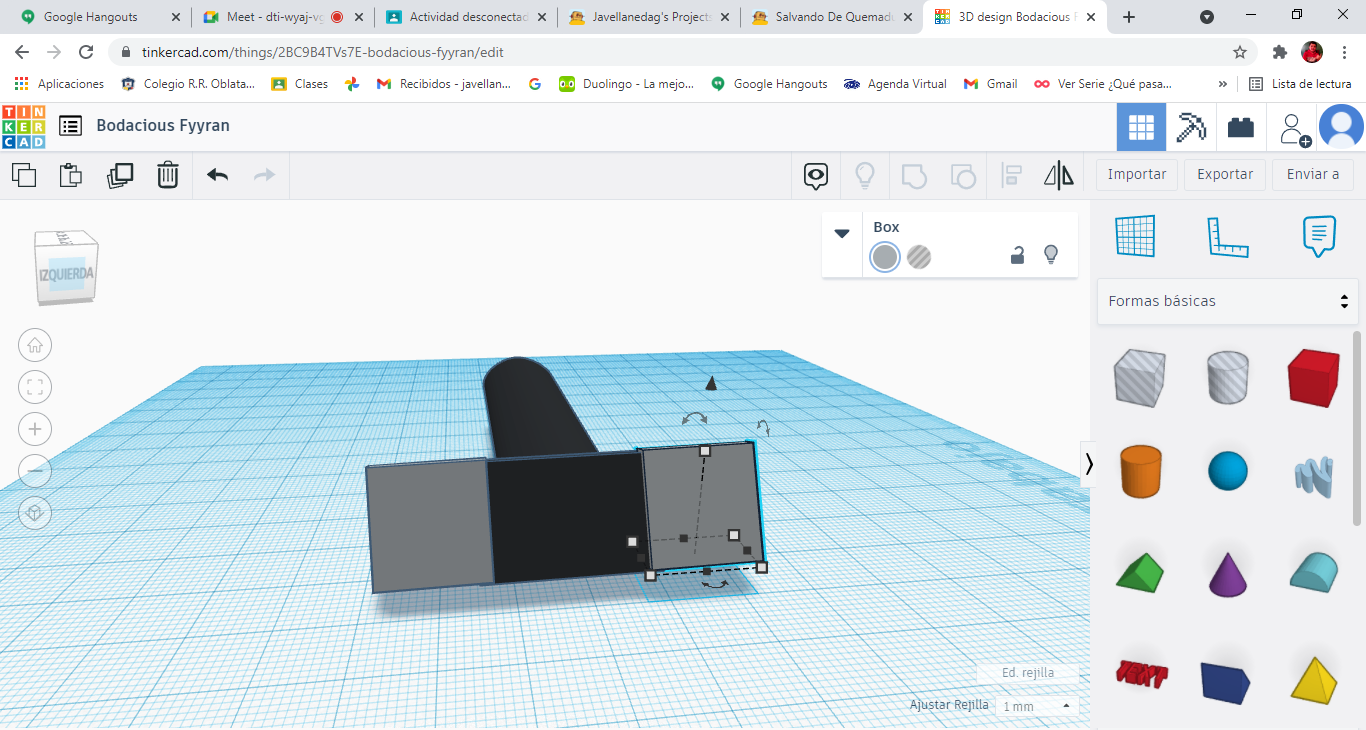
Task: Hide the Box with lightbulb icon
Action: click(1051, 255)
